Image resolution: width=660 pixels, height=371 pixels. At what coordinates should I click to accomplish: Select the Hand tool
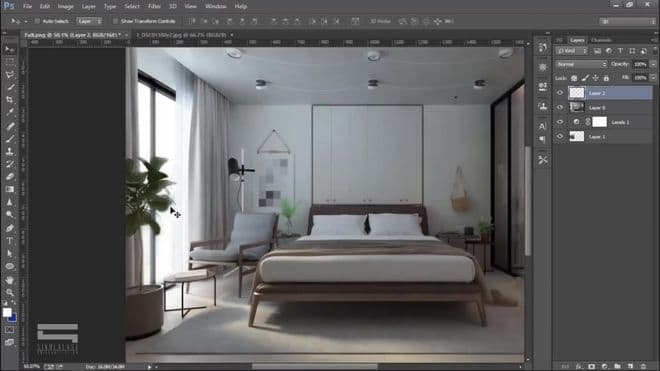click(9, 280)
